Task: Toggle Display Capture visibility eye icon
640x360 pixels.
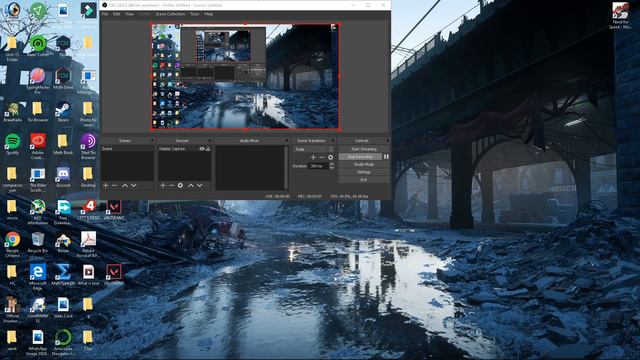Action: click(x=202, y=149)
